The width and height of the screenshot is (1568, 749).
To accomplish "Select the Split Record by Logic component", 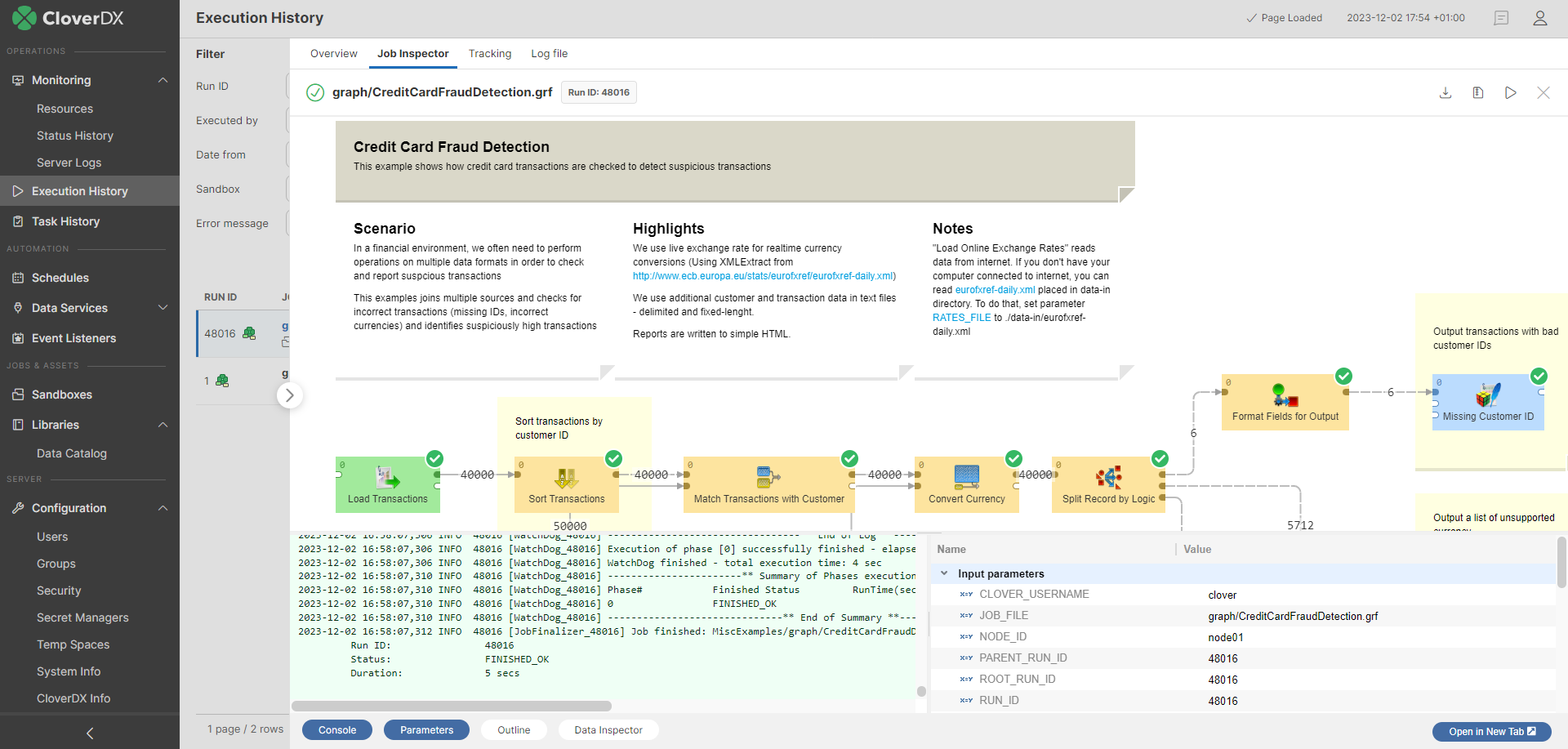I will tap(1108, 484).
